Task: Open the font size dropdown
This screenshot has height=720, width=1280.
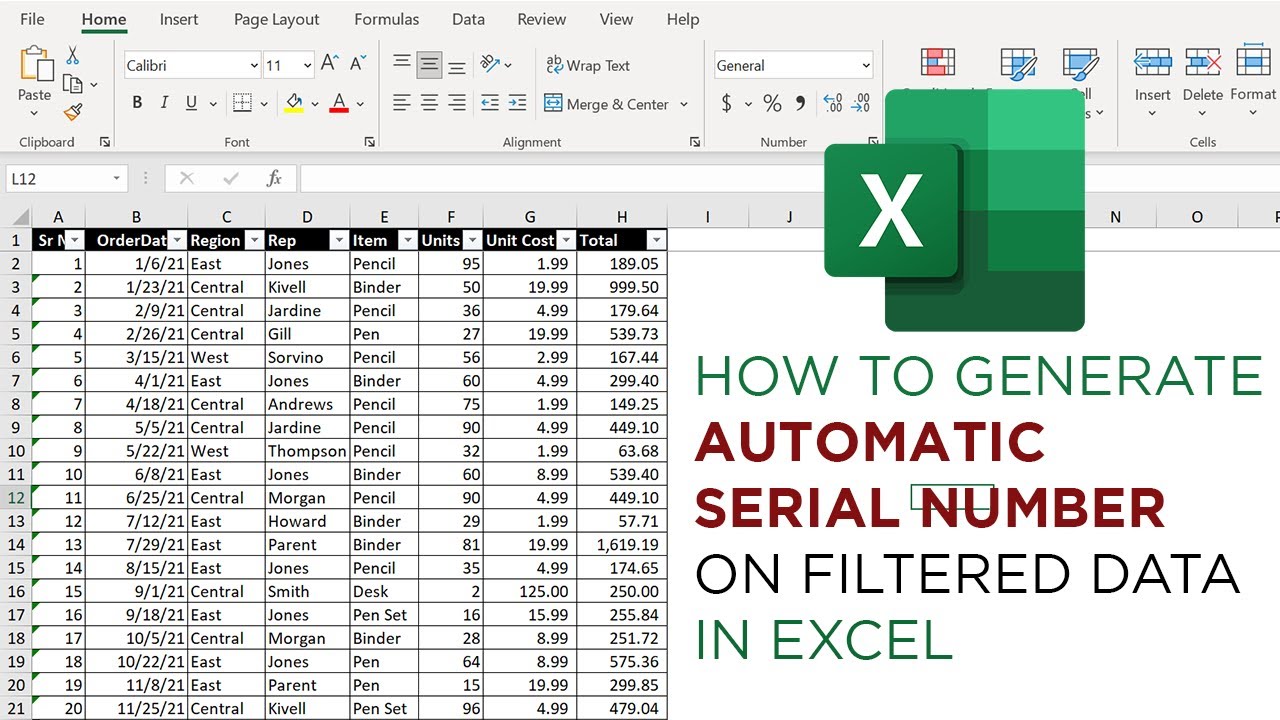Action: click(x=307, y=66)
